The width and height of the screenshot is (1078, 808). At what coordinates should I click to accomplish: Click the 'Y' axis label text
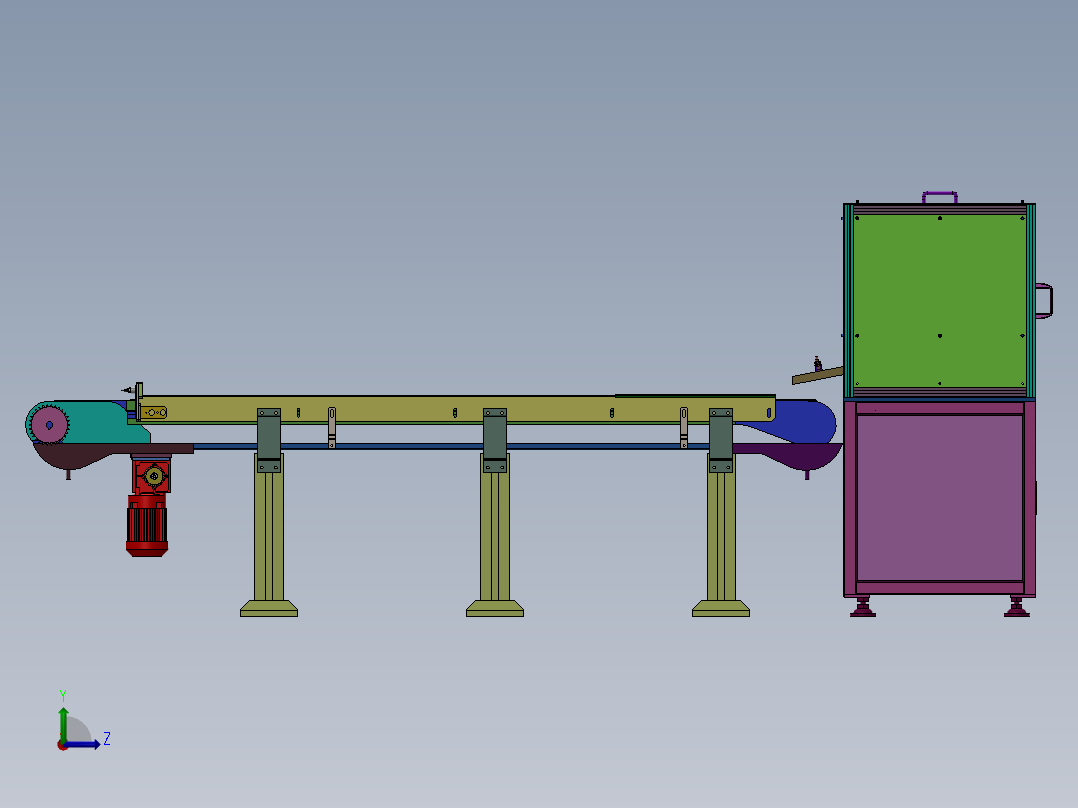(x=63, y=695)
